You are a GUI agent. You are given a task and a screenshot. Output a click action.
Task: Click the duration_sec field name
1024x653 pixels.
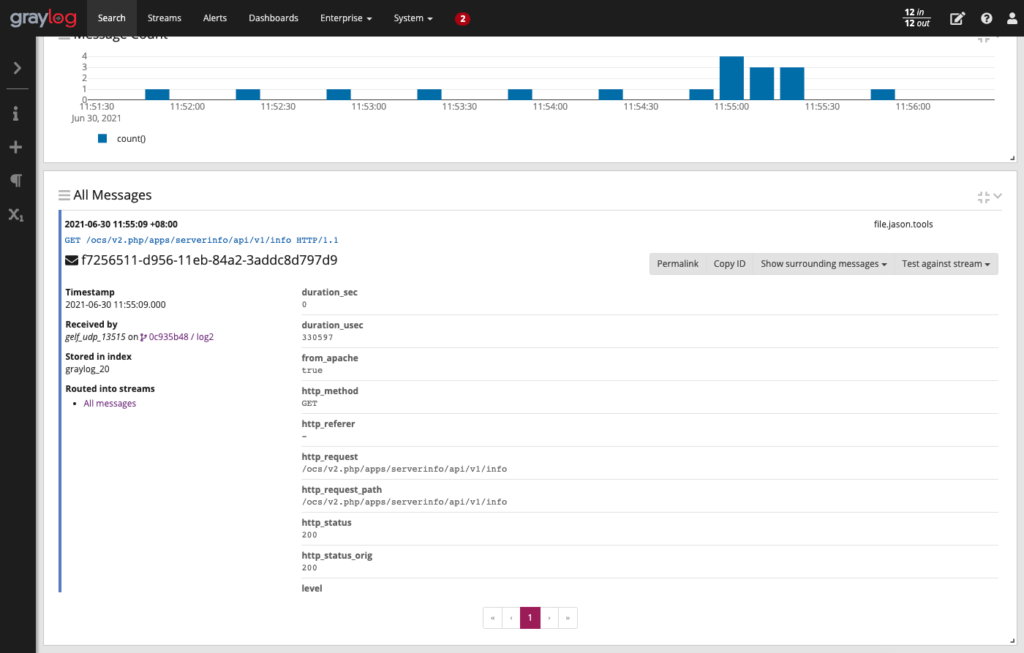(329, 293)
